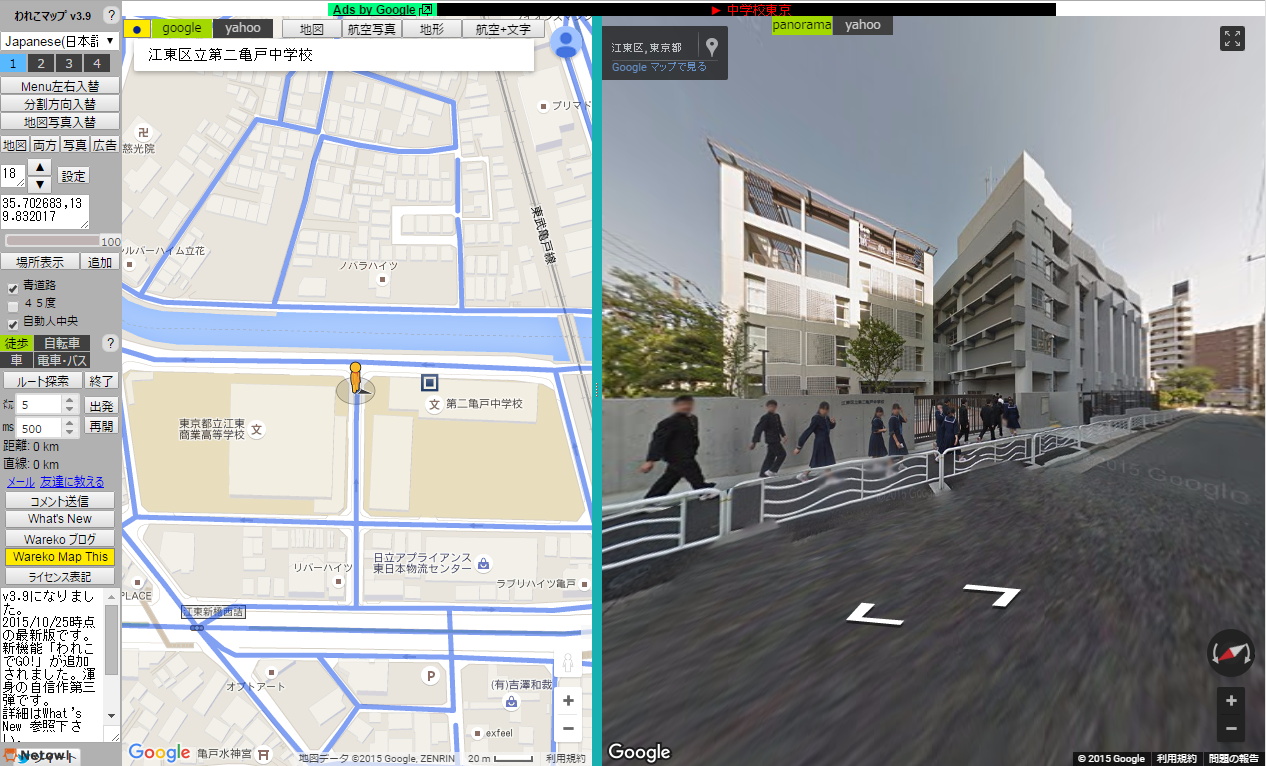Select the yahoo map provider tab

243,28
